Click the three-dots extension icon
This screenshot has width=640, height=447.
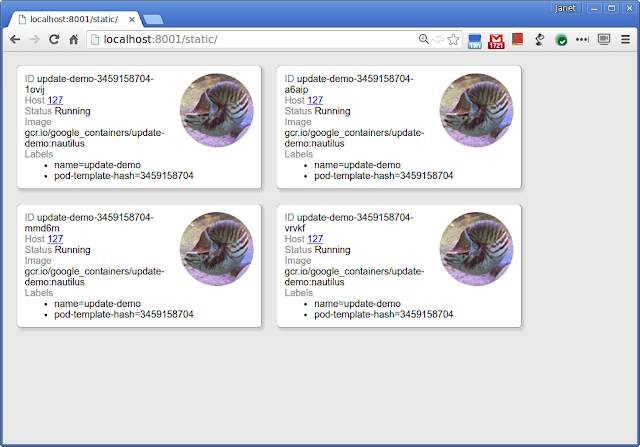[582, 39]
